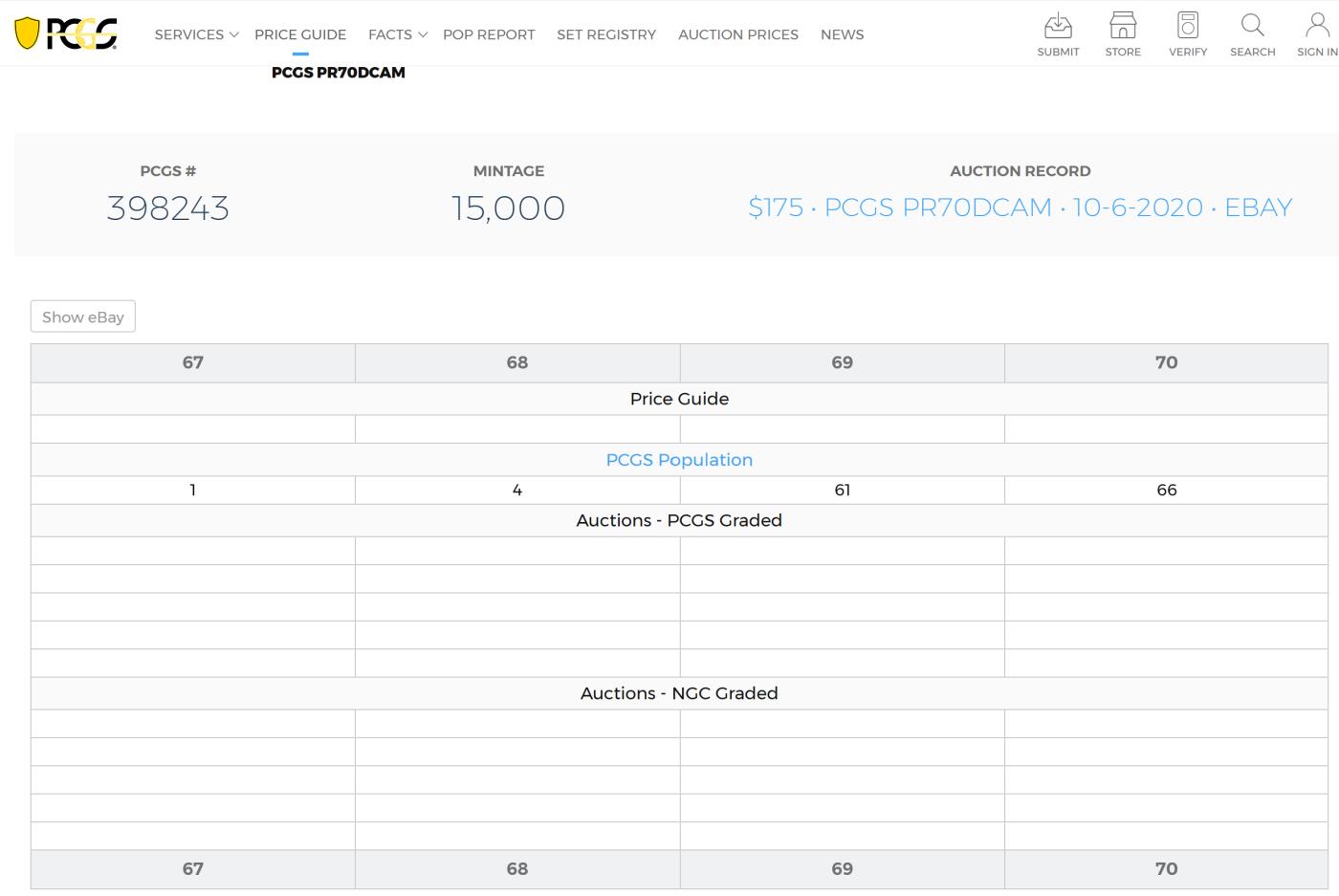This screenshot has width=1339, height=896.
Task: Open the Store icon
Action: click(1123, 26)
